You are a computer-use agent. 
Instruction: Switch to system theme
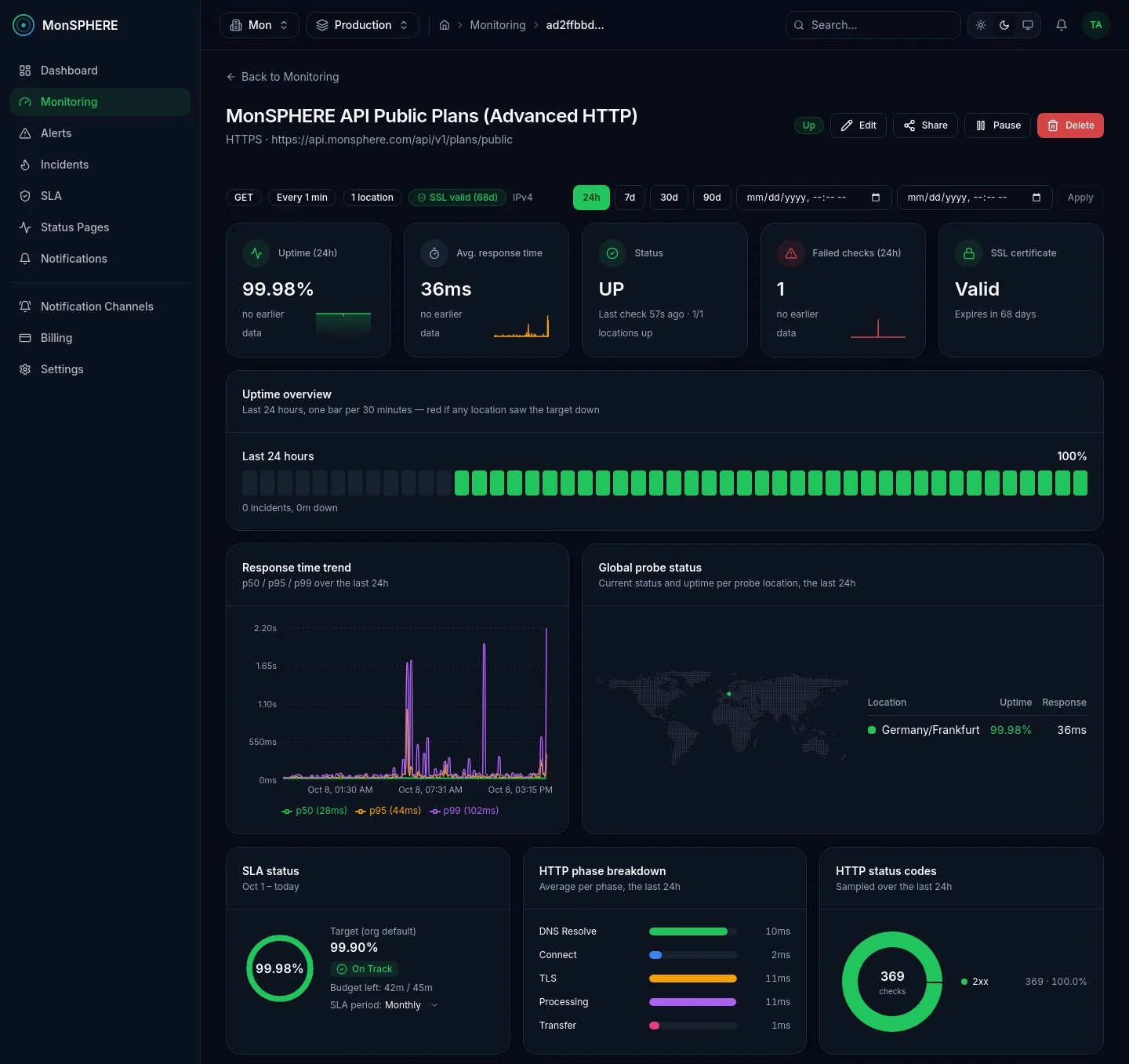tap(1028, 25)
